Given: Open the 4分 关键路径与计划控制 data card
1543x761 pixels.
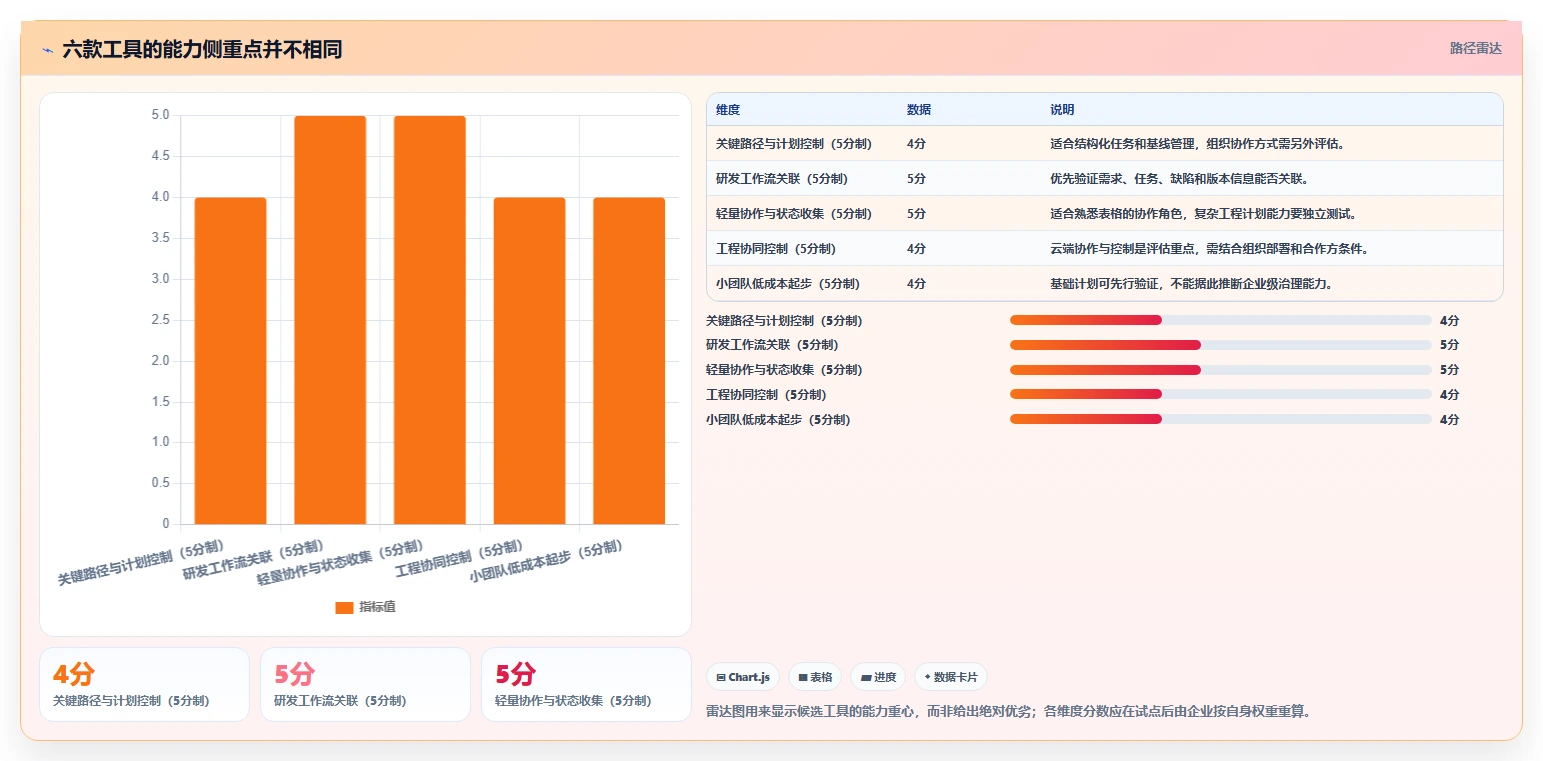Looking at the screenshot, I should [x=144, y=684].
